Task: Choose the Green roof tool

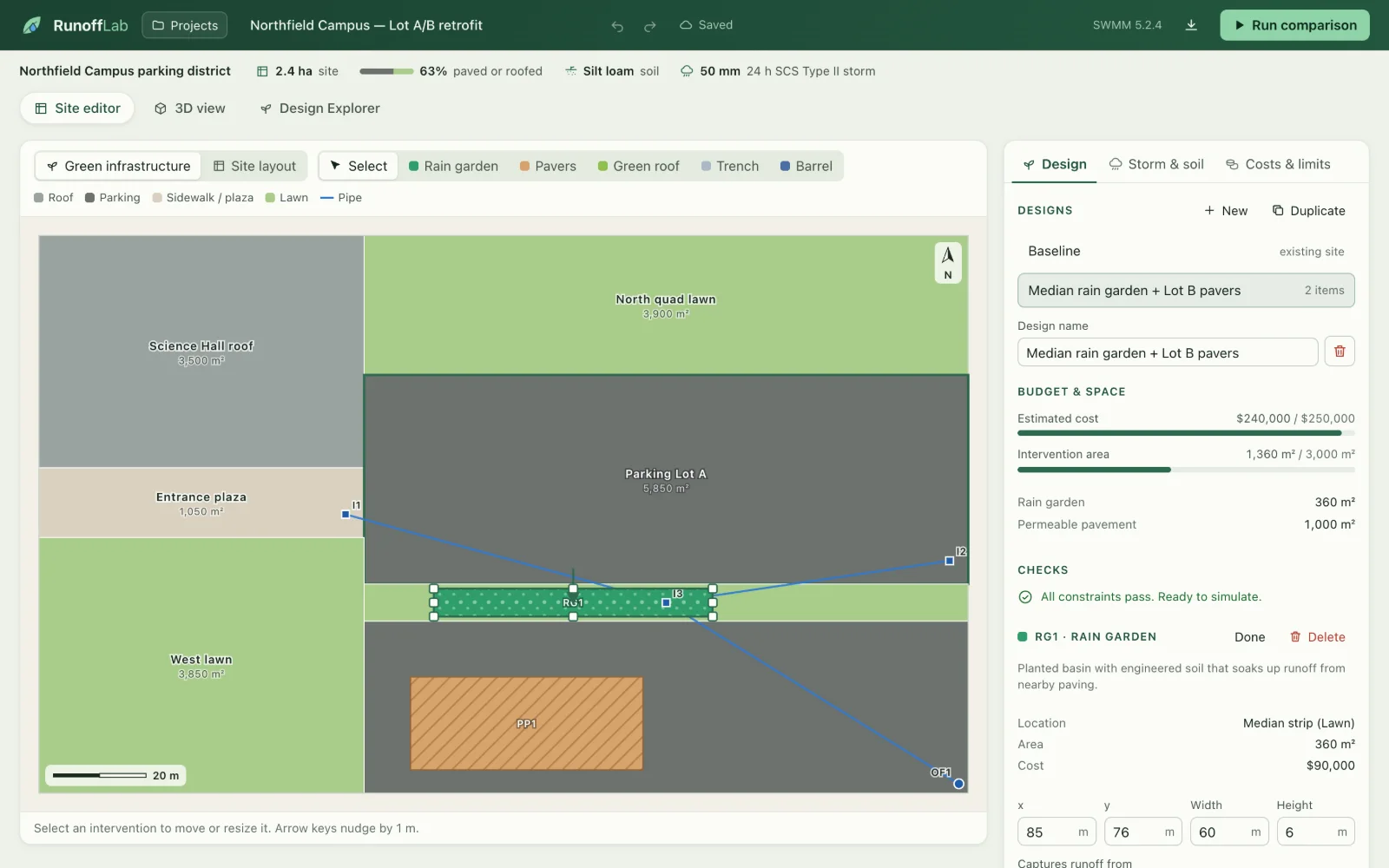Action: (x=638, y=166)
